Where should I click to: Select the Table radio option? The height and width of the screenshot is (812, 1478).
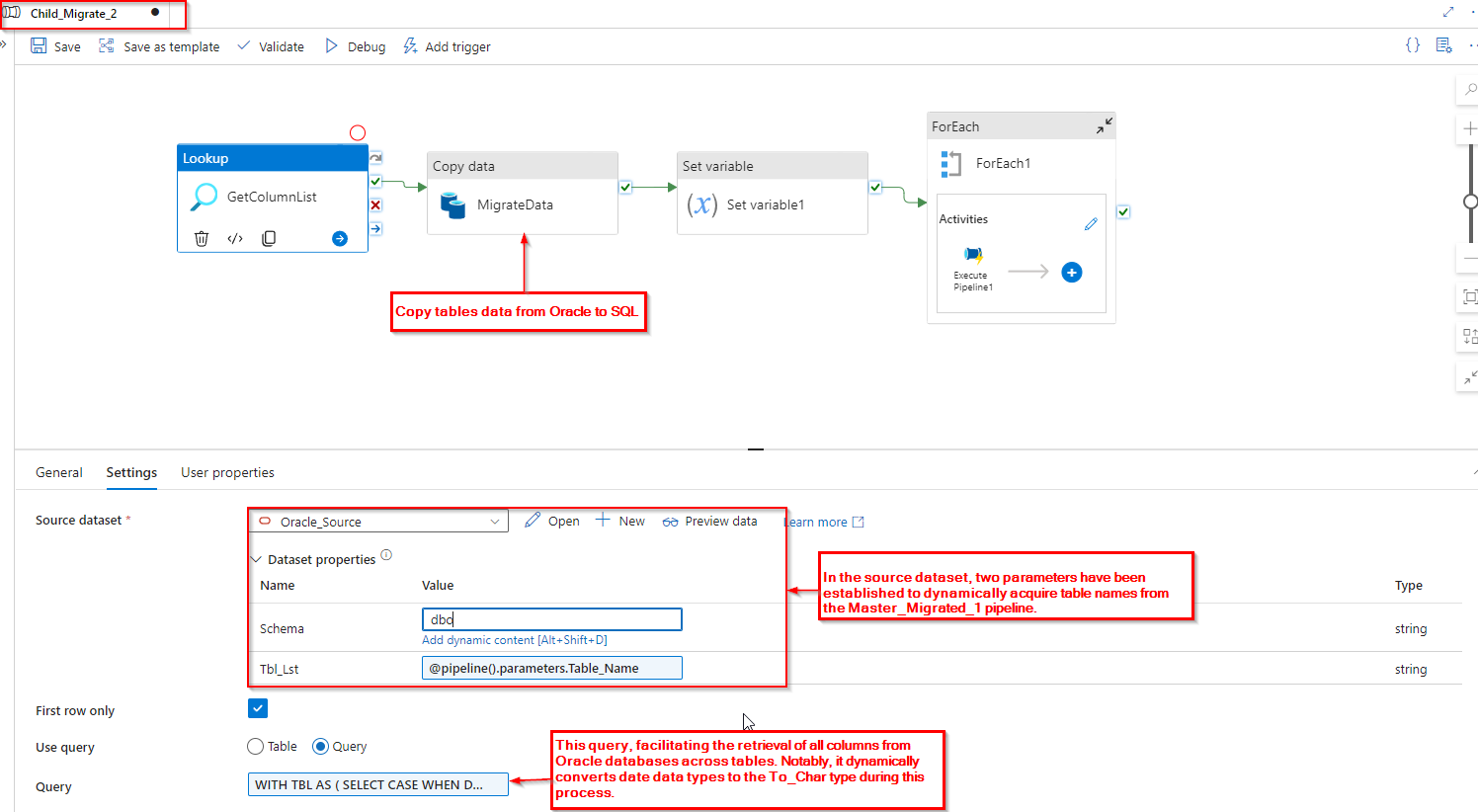coord(256,746)
